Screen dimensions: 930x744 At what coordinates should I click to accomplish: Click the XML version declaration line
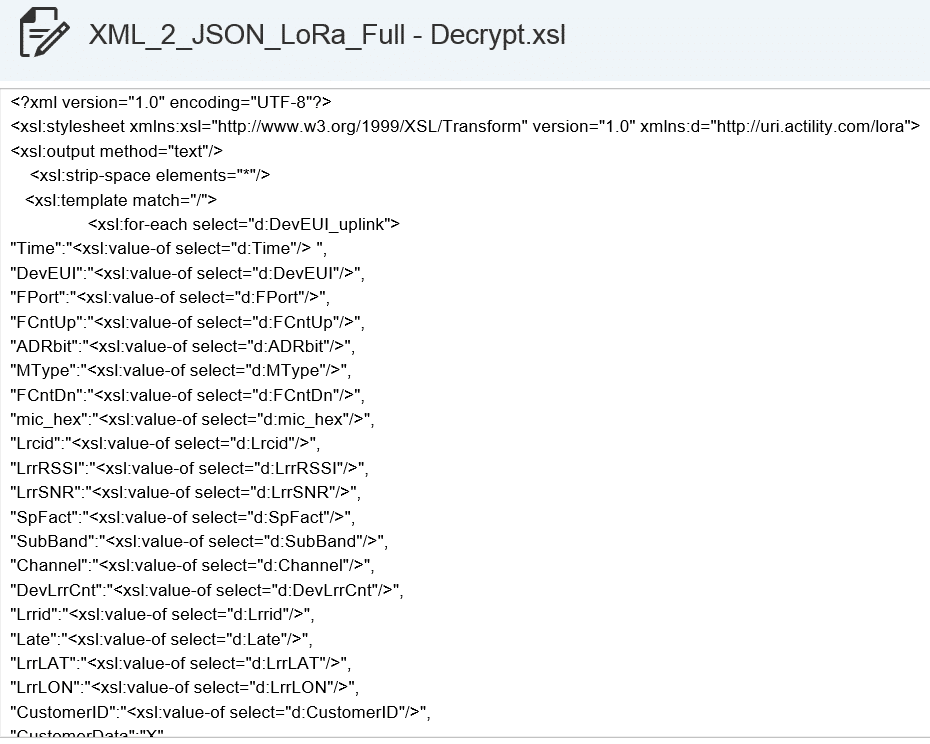171,102
